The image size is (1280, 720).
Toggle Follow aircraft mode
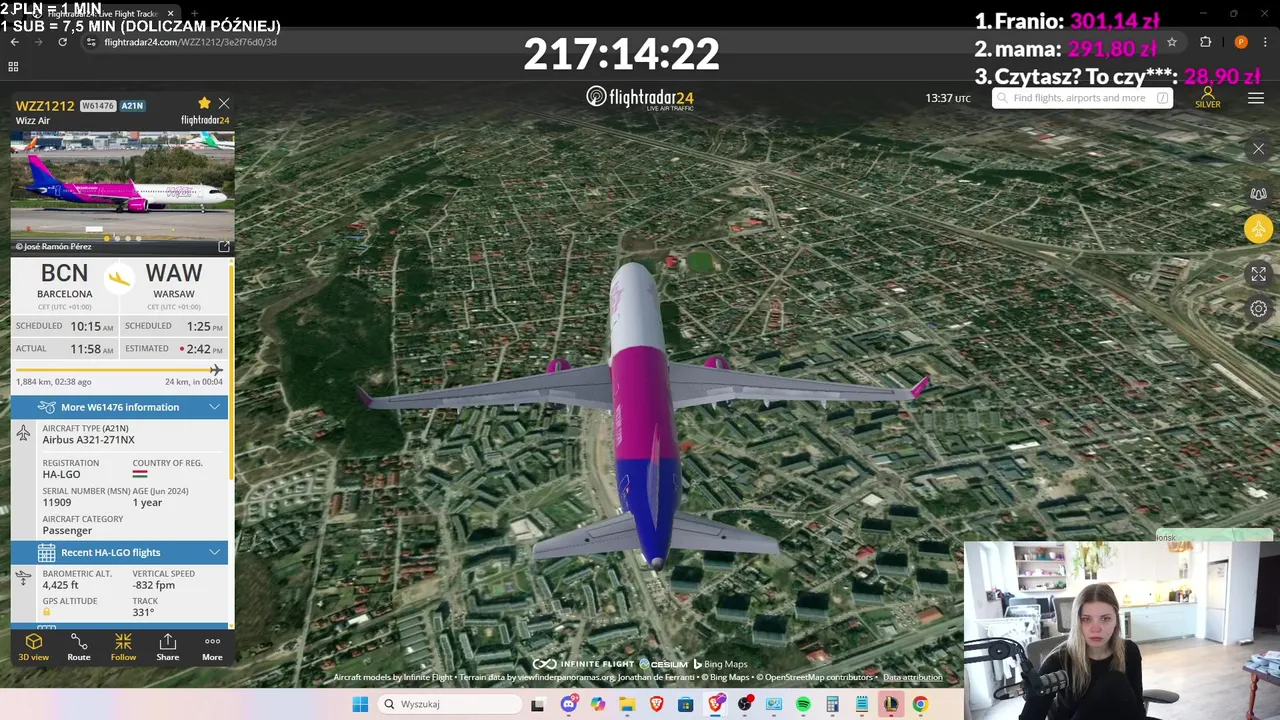[123, 647]
